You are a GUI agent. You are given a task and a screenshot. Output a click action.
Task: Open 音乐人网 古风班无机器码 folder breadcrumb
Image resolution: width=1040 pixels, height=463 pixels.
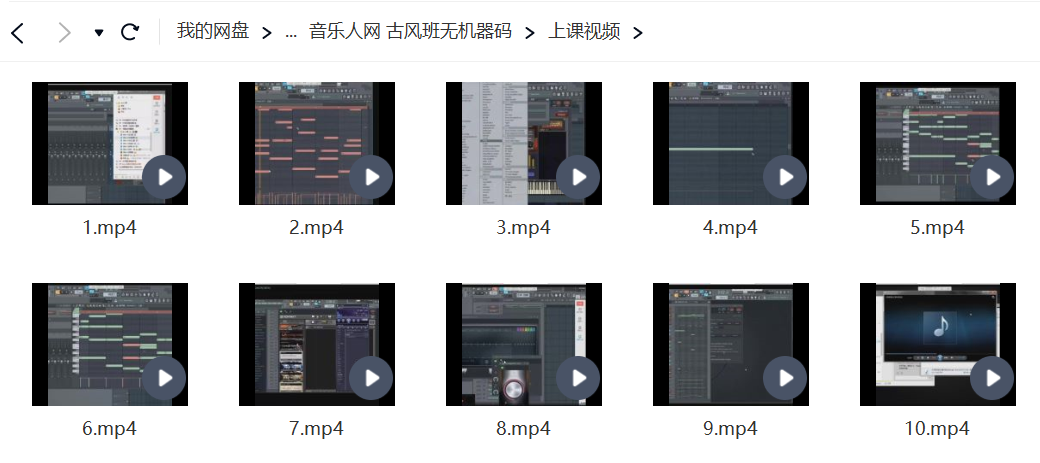click(410, 32)
